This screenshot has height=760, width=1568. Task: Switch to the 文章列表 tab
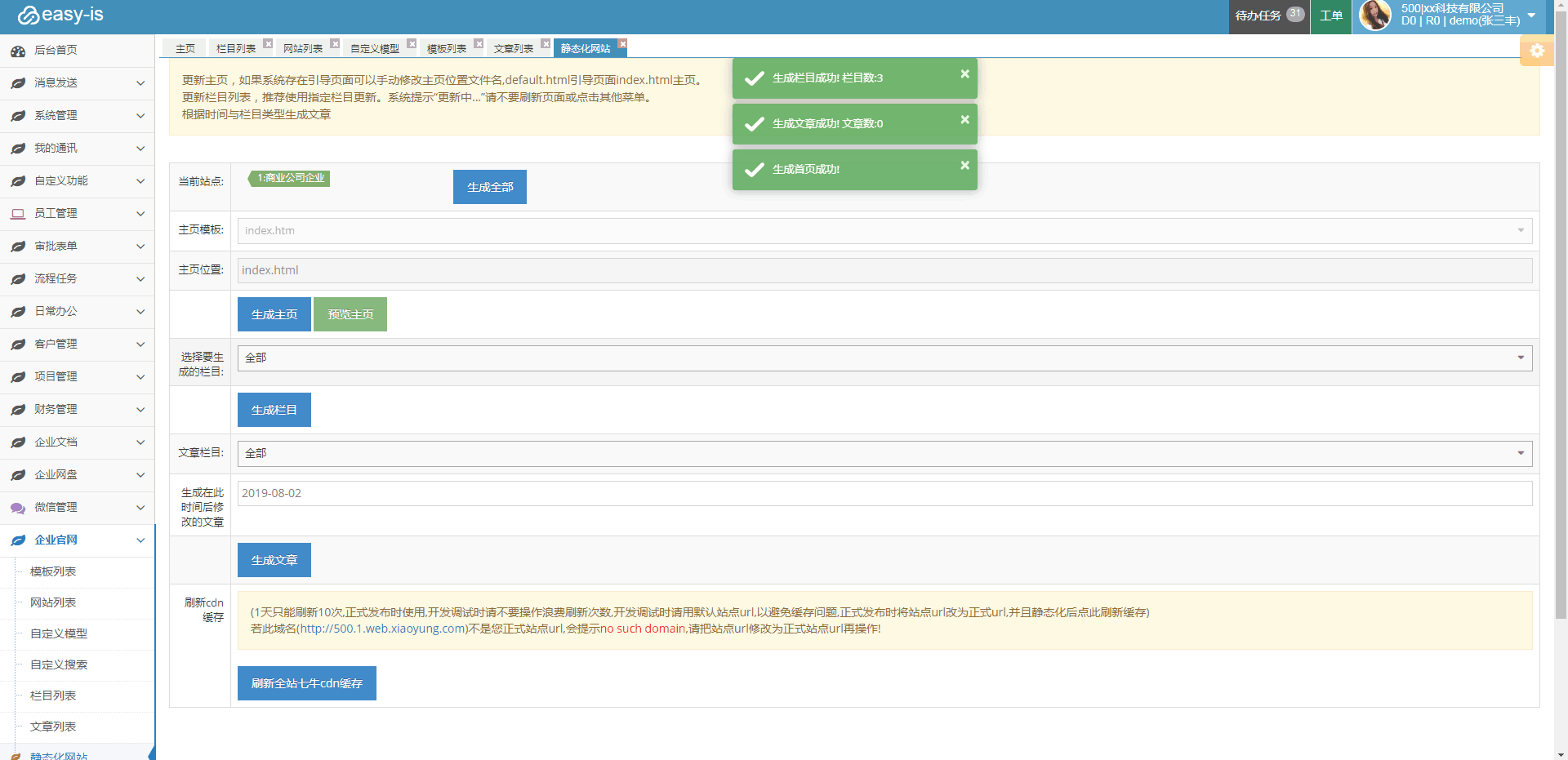(514, 48)
